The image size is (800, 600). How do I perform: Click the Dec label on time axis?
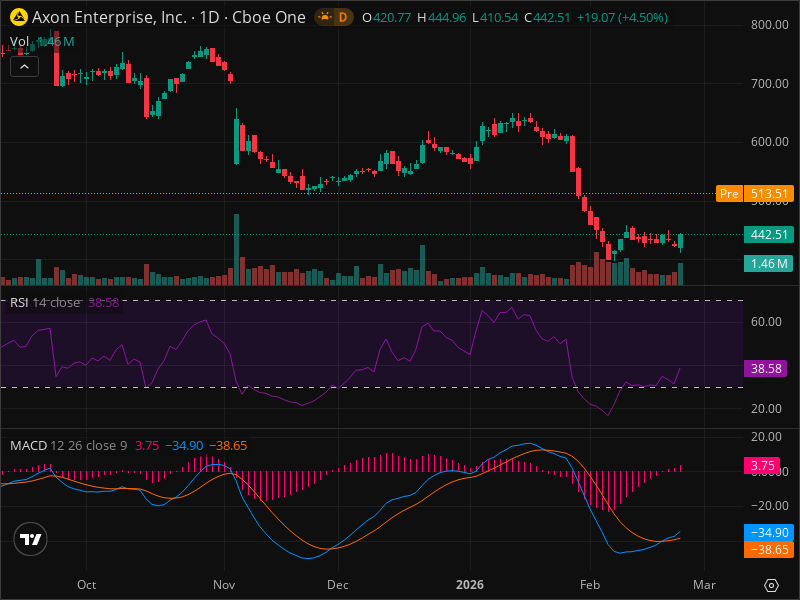tap(338, 585)
